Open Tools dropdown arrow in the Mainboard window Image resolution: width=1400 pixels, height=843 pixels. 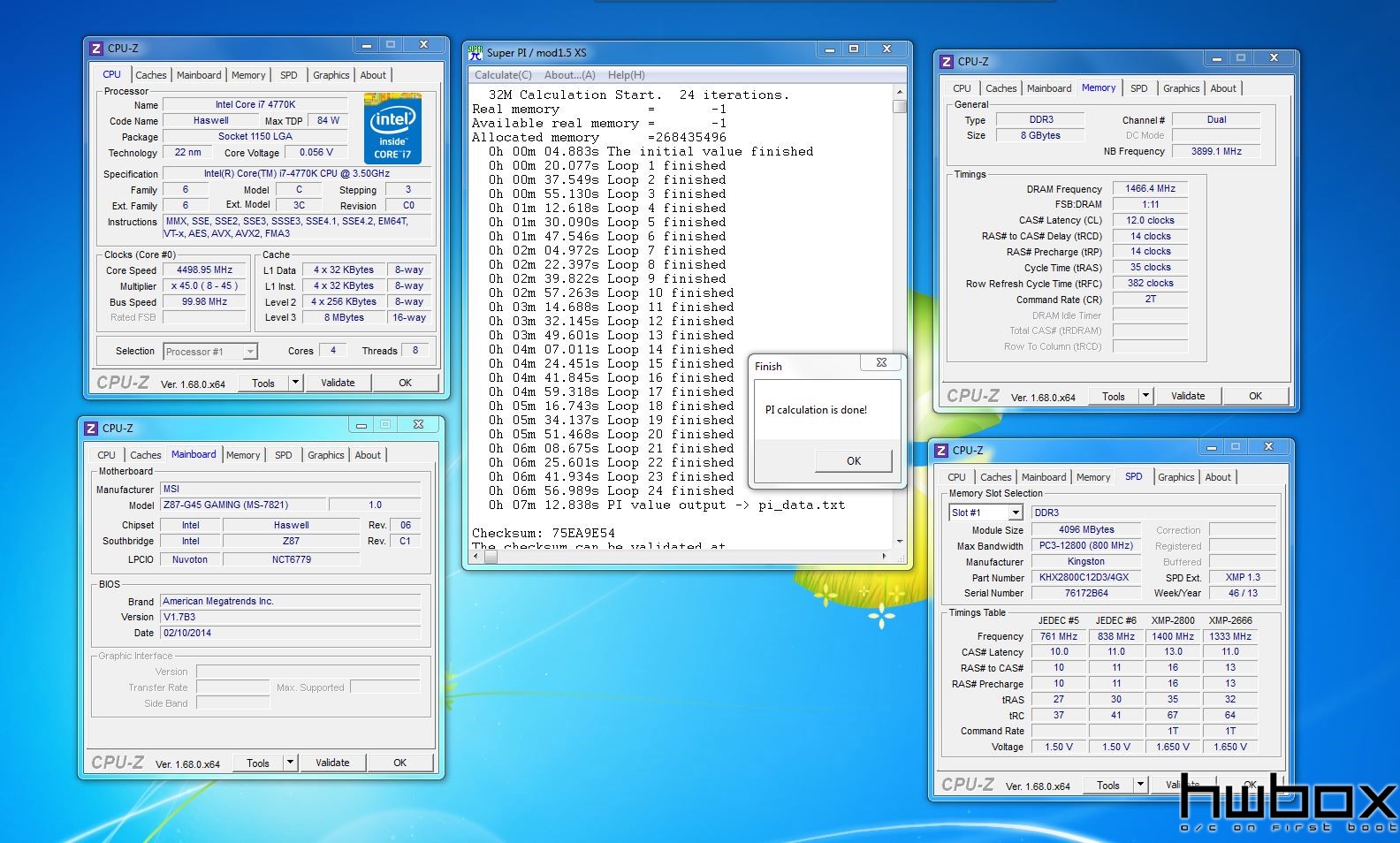click(290, 763)
